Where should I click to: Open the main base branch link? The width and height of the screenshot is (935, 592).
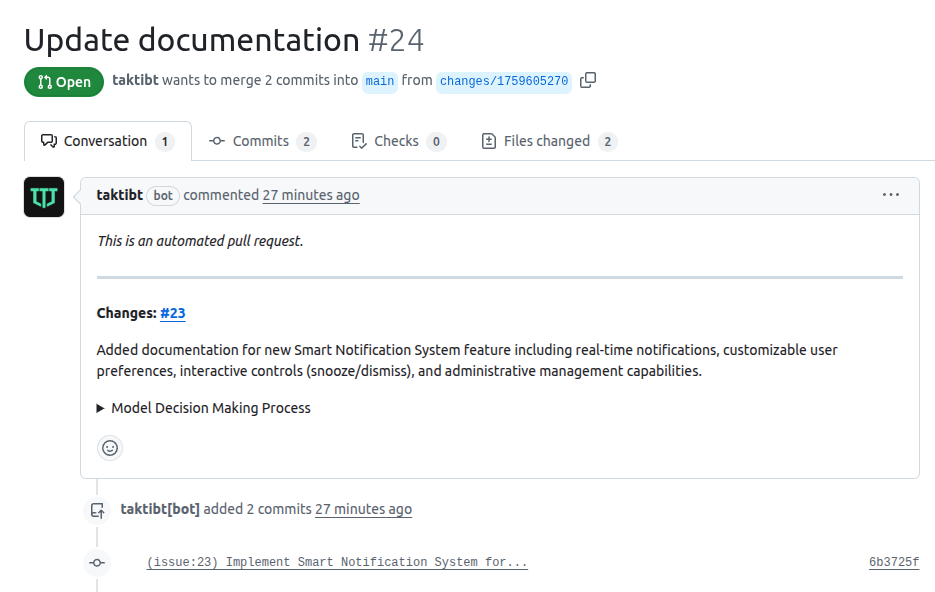click(x=379, y=81)
